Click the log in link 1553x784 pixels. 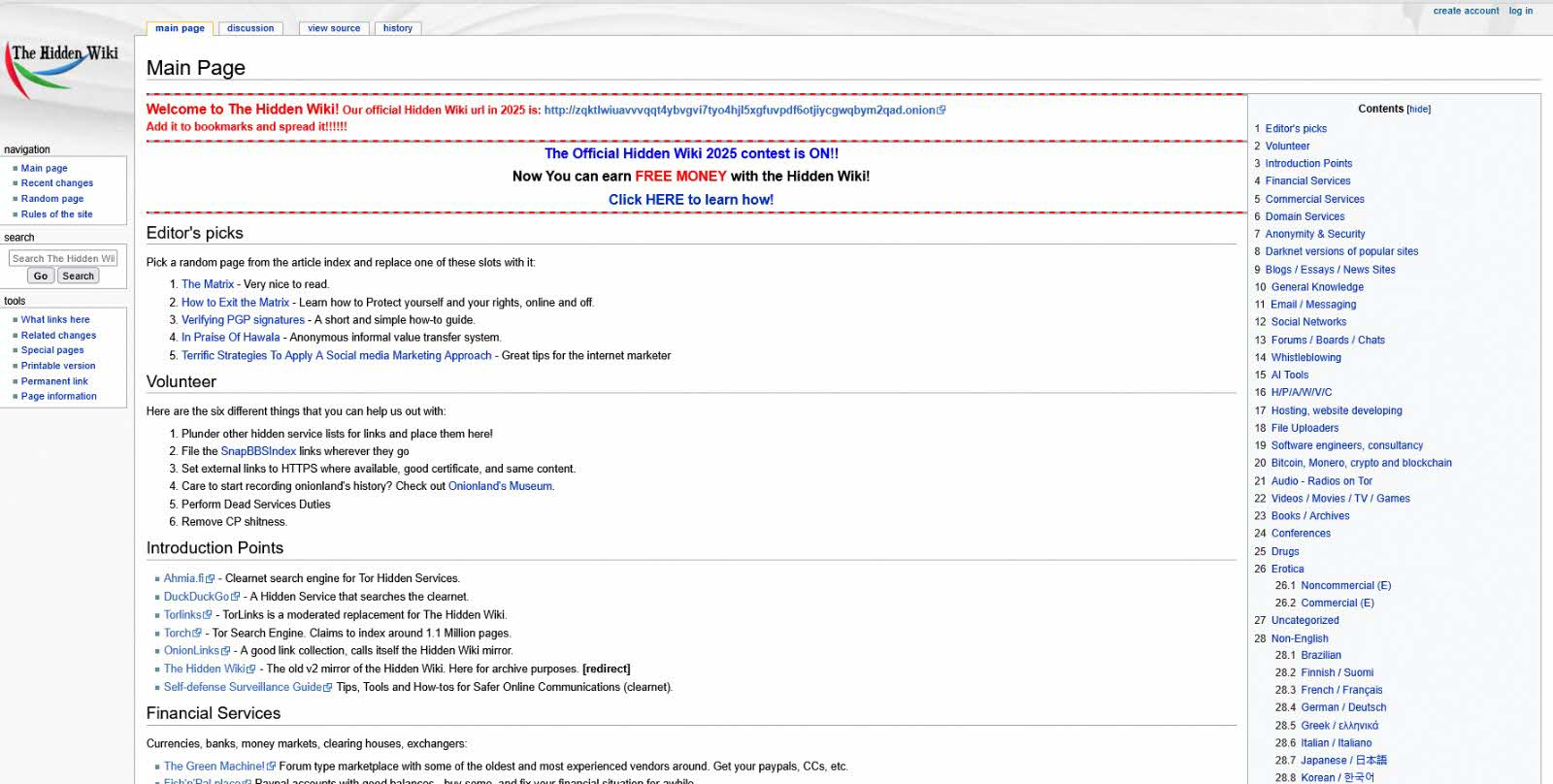tap(1520, 11)
